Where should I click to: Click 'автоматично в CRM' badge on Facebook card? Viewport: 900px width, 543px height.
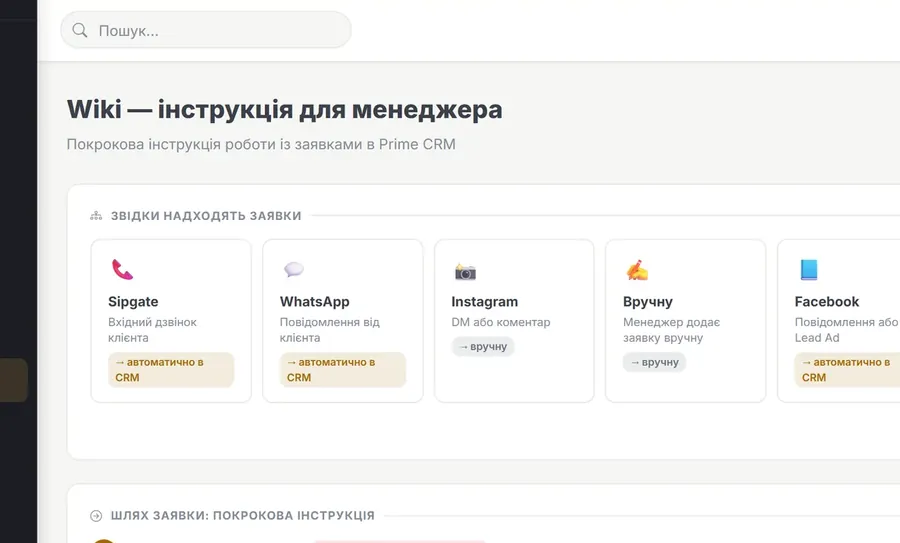coord(847,370)
